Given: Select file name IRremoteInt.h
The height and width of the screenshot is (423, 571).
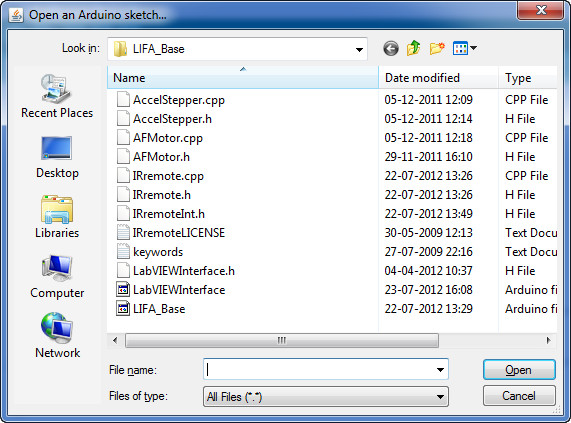Looking at the screenshot, I should tap(169, 214).
